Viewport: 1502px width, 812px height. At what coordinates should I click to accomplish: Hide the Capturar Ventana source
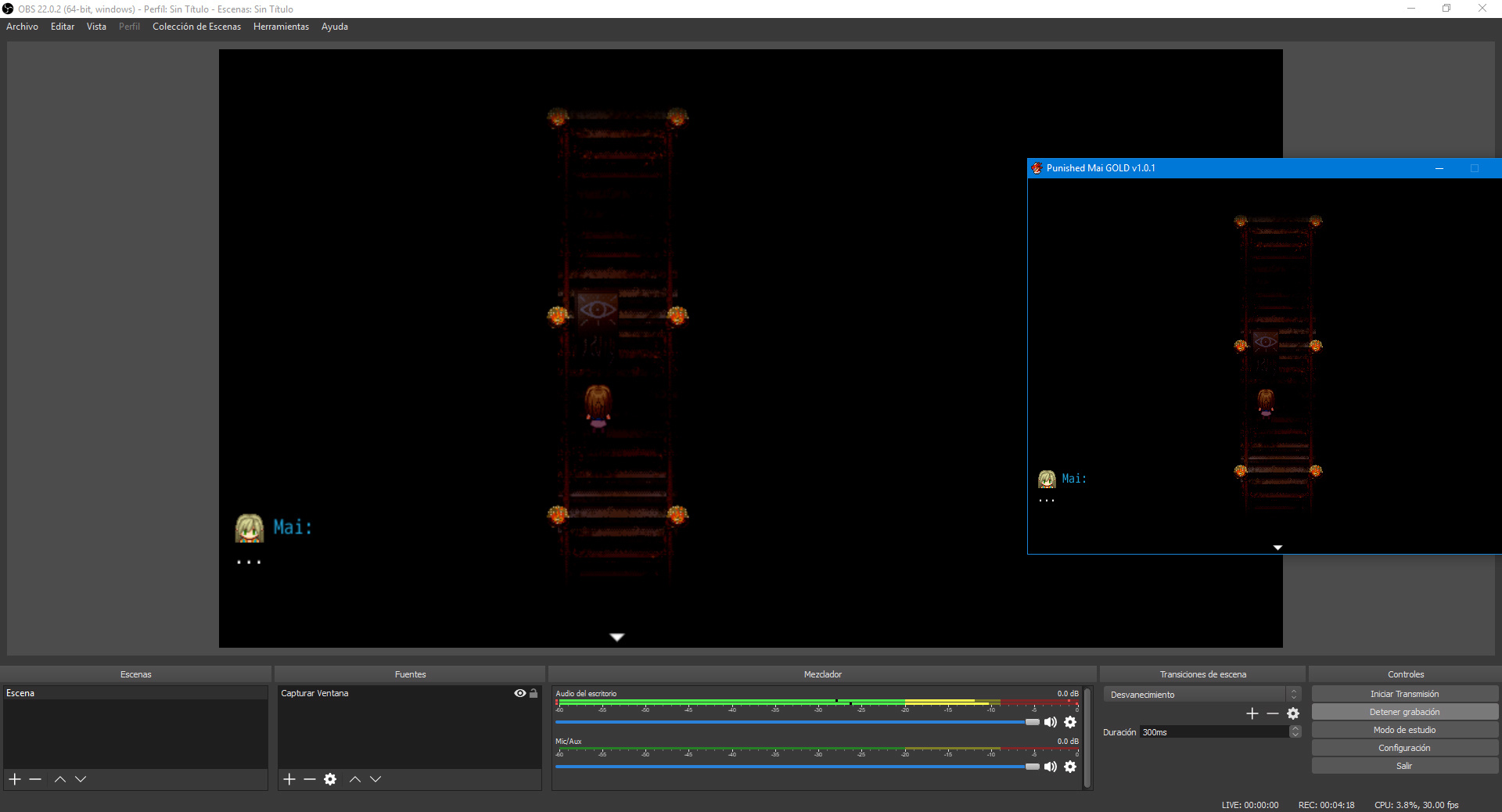pos(520,693)
